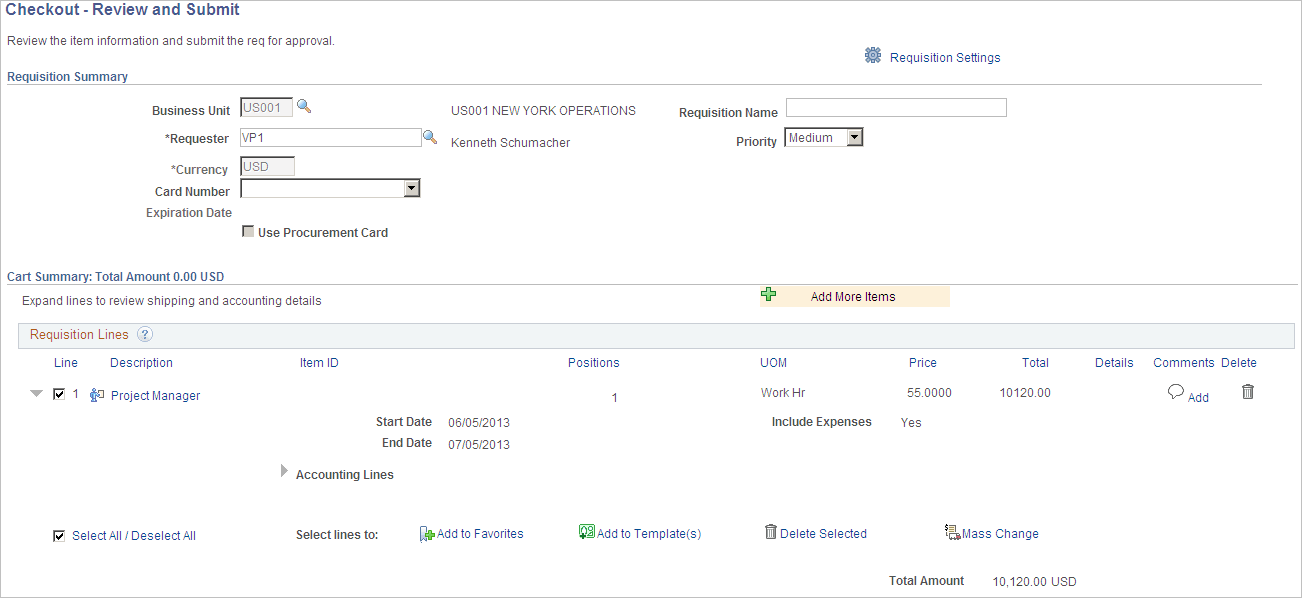
Task: Toggle the Select All / Deselect All checkbox
Action: [58, 534]
